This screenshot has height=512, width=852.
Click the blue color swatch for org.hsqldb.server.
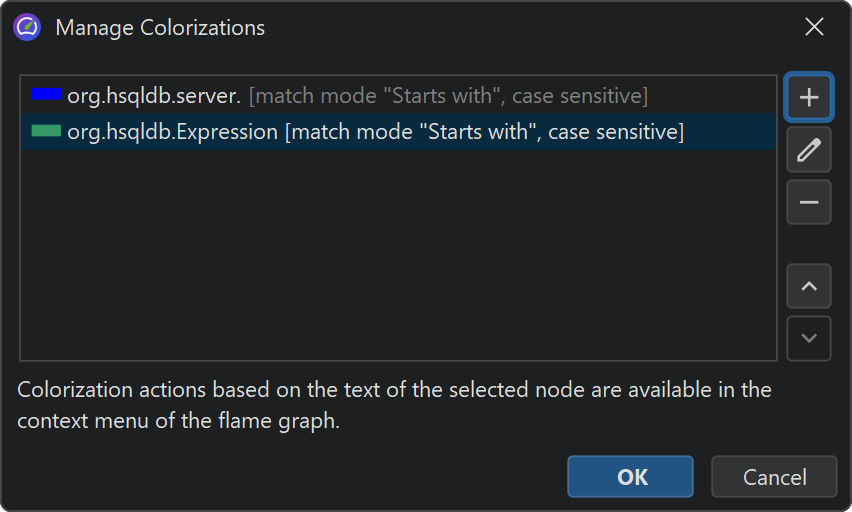click(x=46, y=95)
